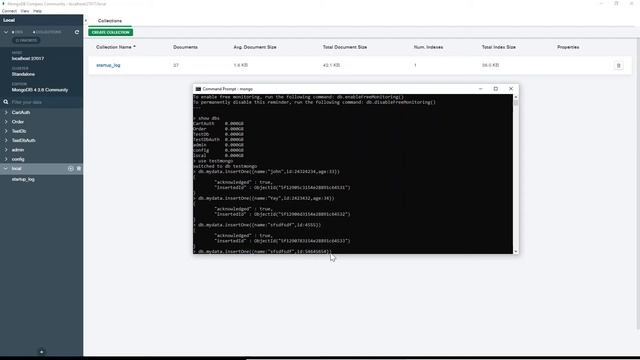Click the Command Prompt vertical scrollbar
The height and width of the screenshot is (360, 640).
click(516, 174)
